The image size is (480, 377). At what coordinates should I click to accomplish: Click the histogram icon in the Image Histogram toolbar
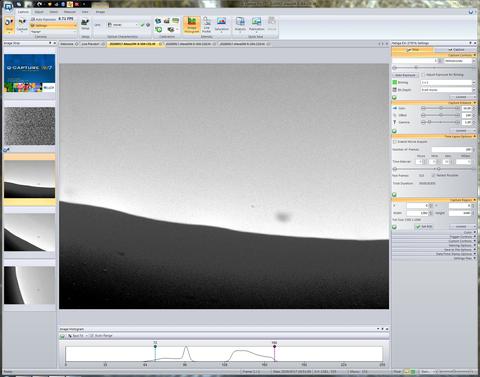[x=62, y=336]
